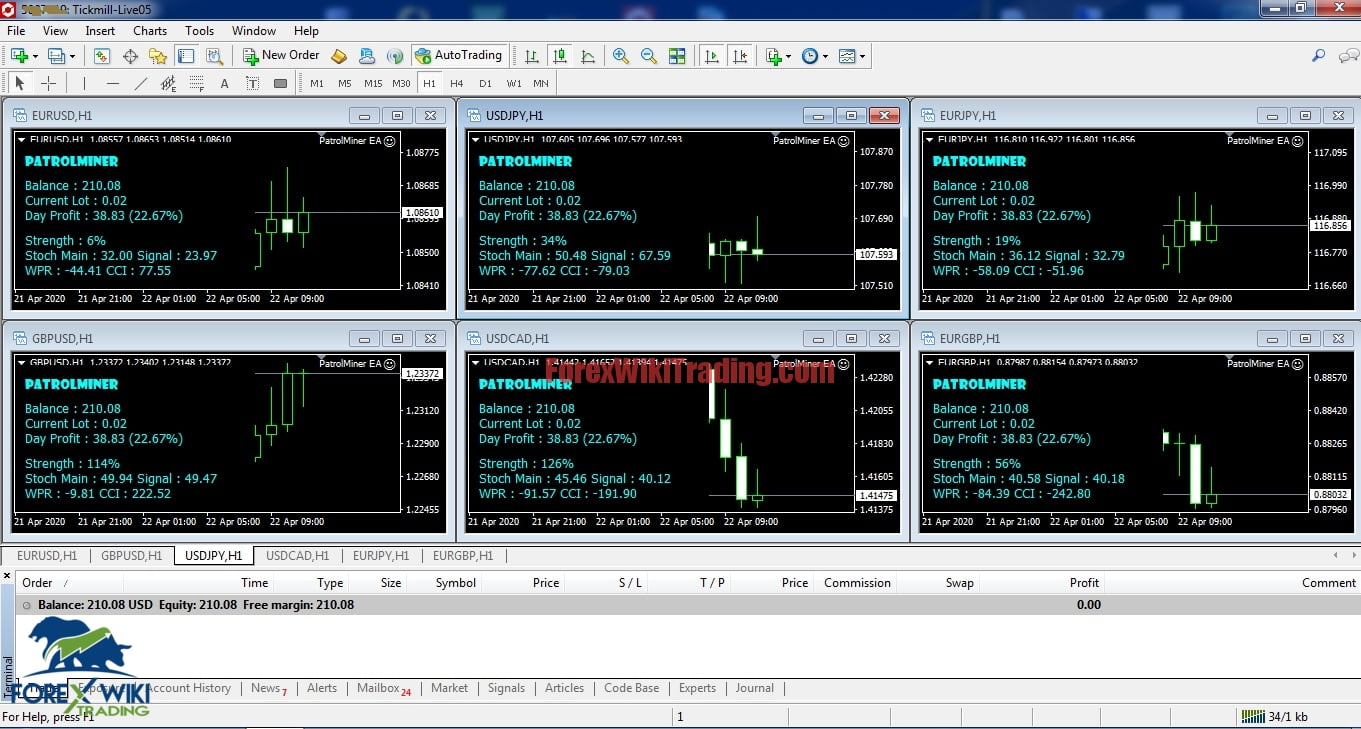1361x729 pixels.
Task: Tile chart windows with the grid icon
Action: [677, 56]
